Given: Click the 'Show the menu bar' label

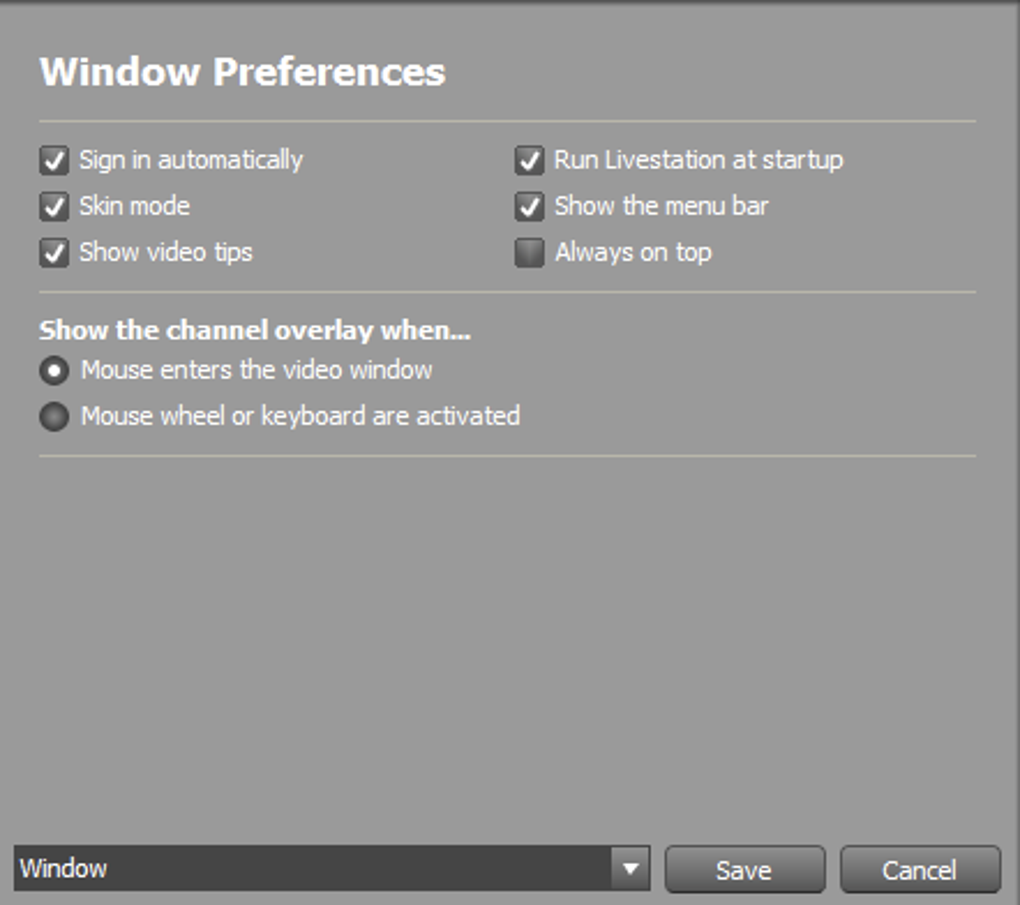Looking at the screenshot, I should pyautogui.click(x=662, y=206).
